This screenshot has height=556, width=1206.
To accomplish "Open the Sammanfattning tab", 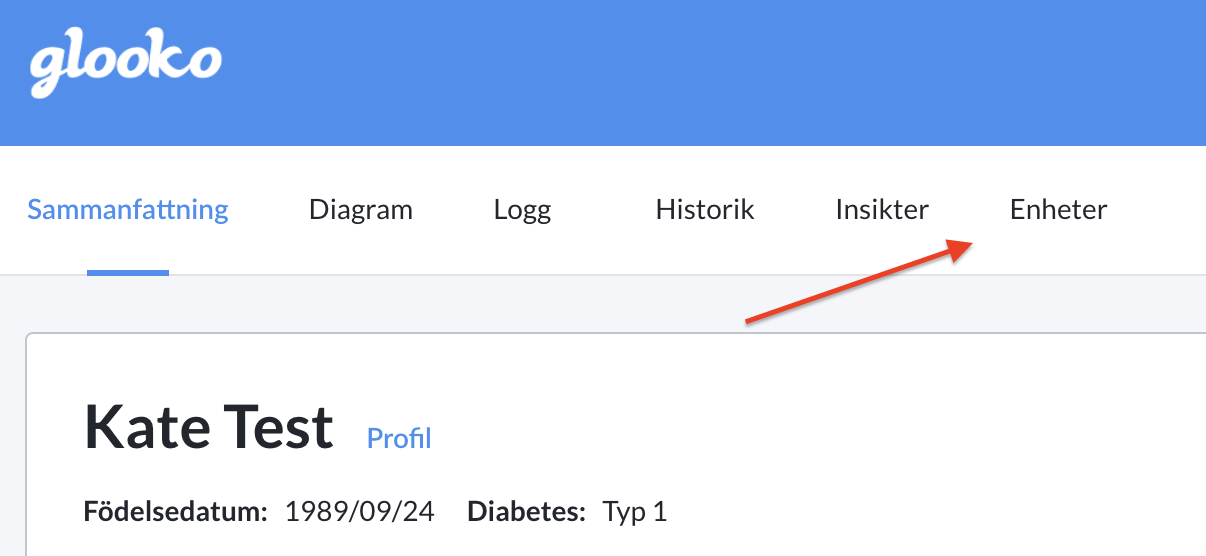I will [128, 210].
